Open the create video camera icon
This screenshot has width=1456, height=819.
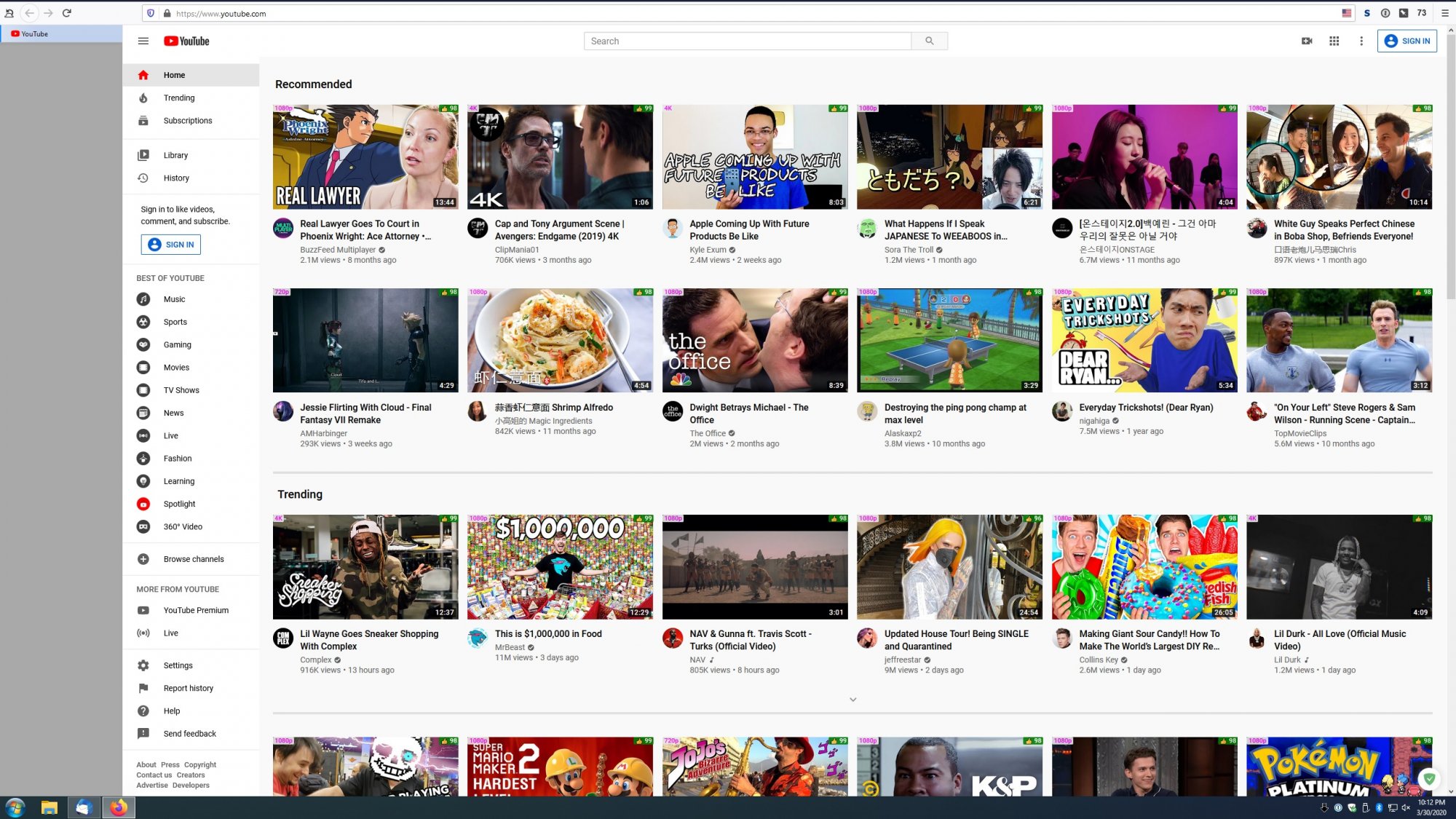click(x=1307, y=41)
